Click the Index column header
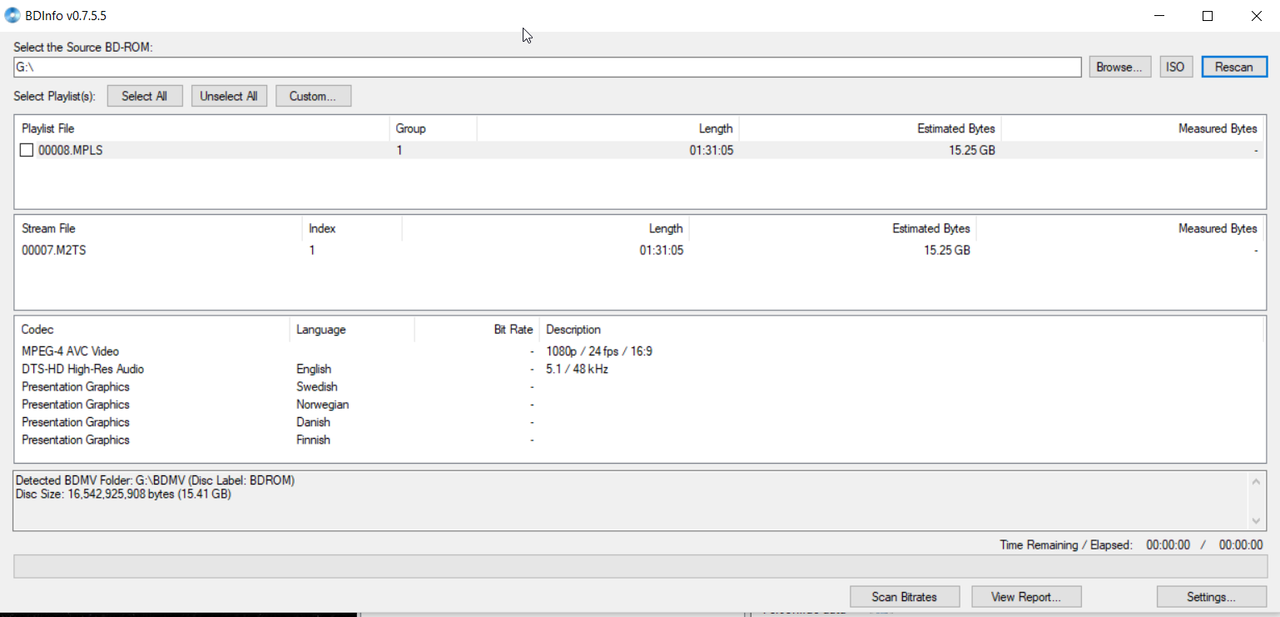This screenshot has width=1280, height=617. (x=352, y=229)
